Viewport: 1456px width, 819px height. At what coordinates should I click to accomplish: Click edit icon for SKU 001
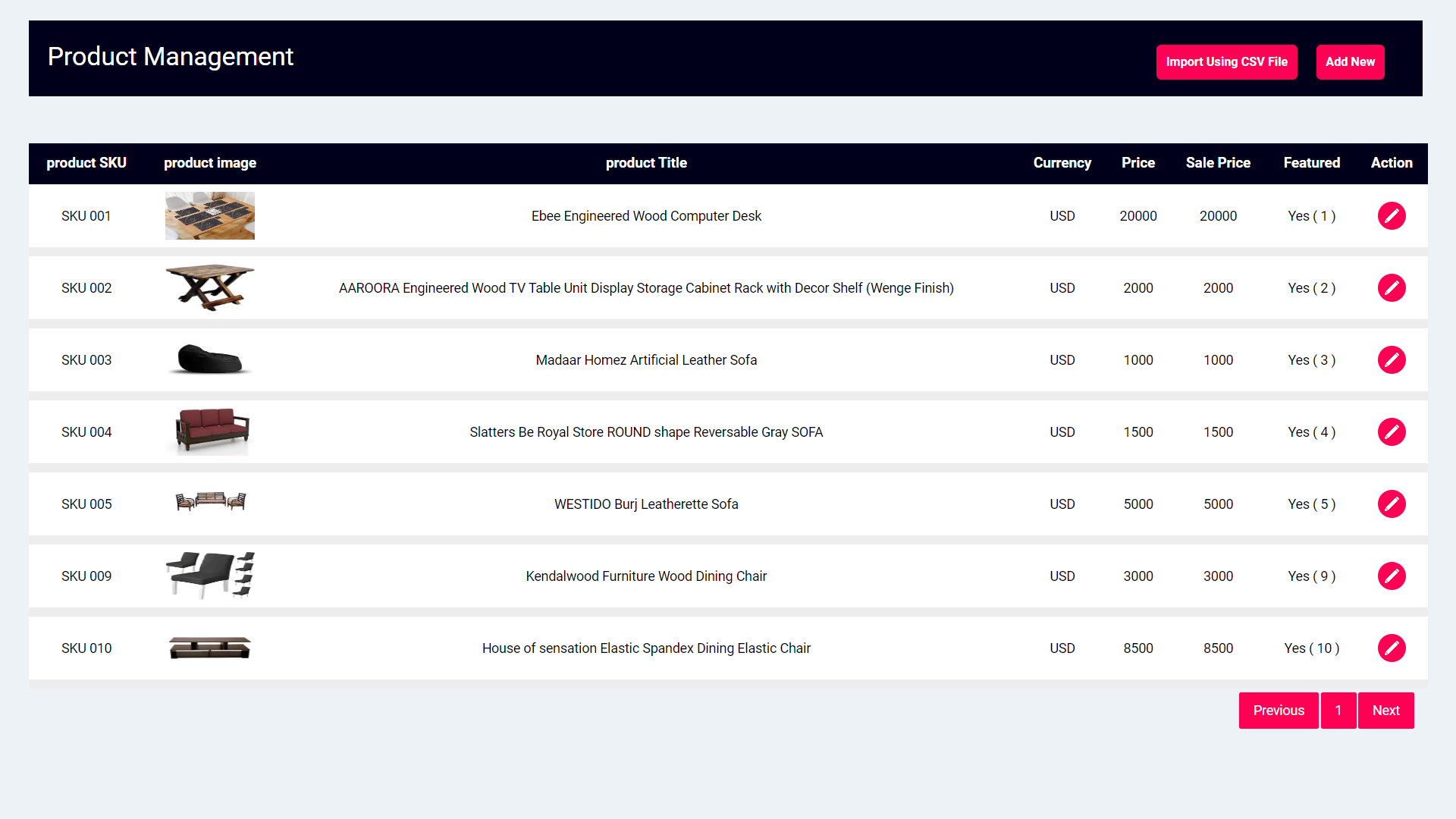[x=1391, y=216]
